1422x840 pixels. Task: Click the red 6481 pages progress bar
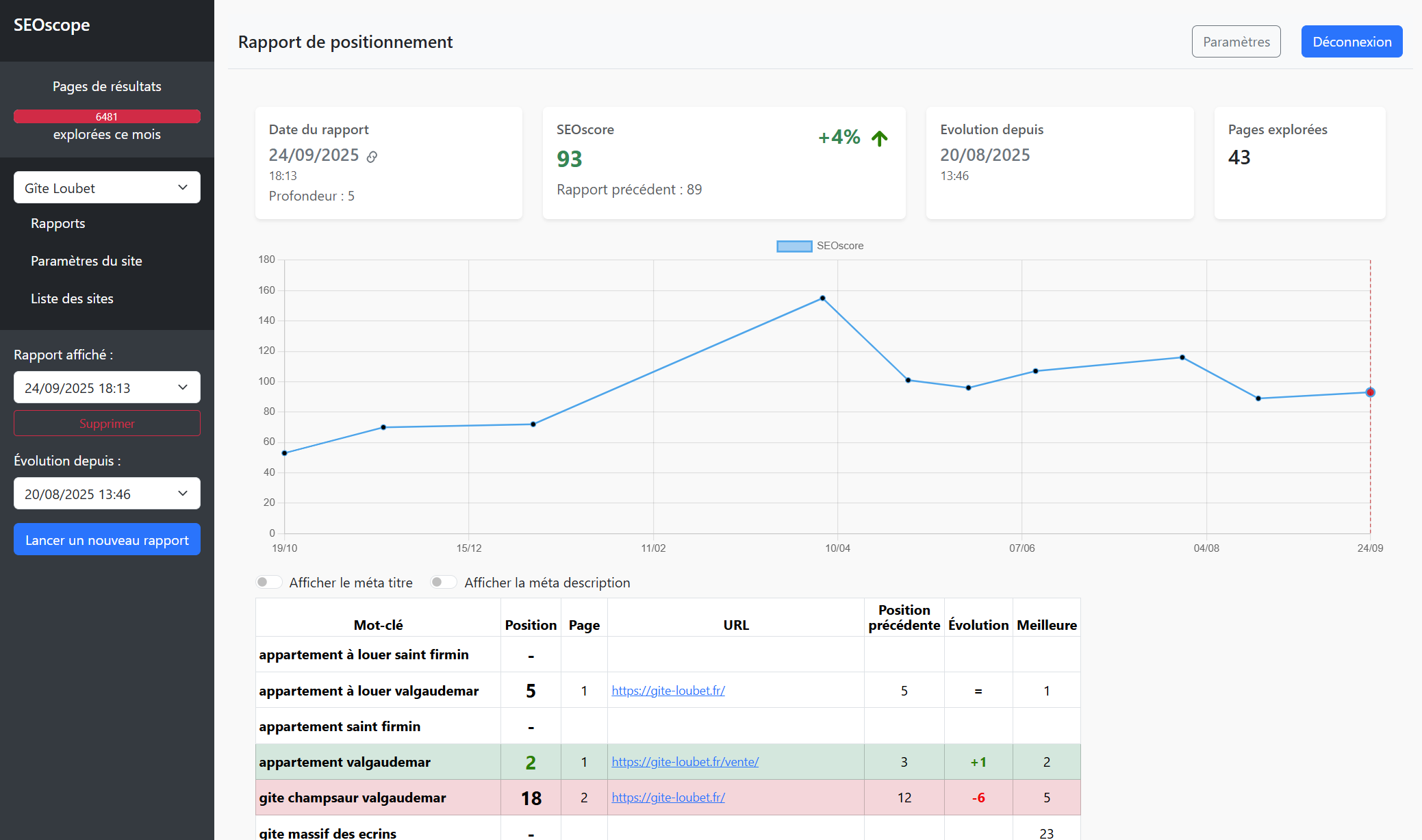click(107, 116)
